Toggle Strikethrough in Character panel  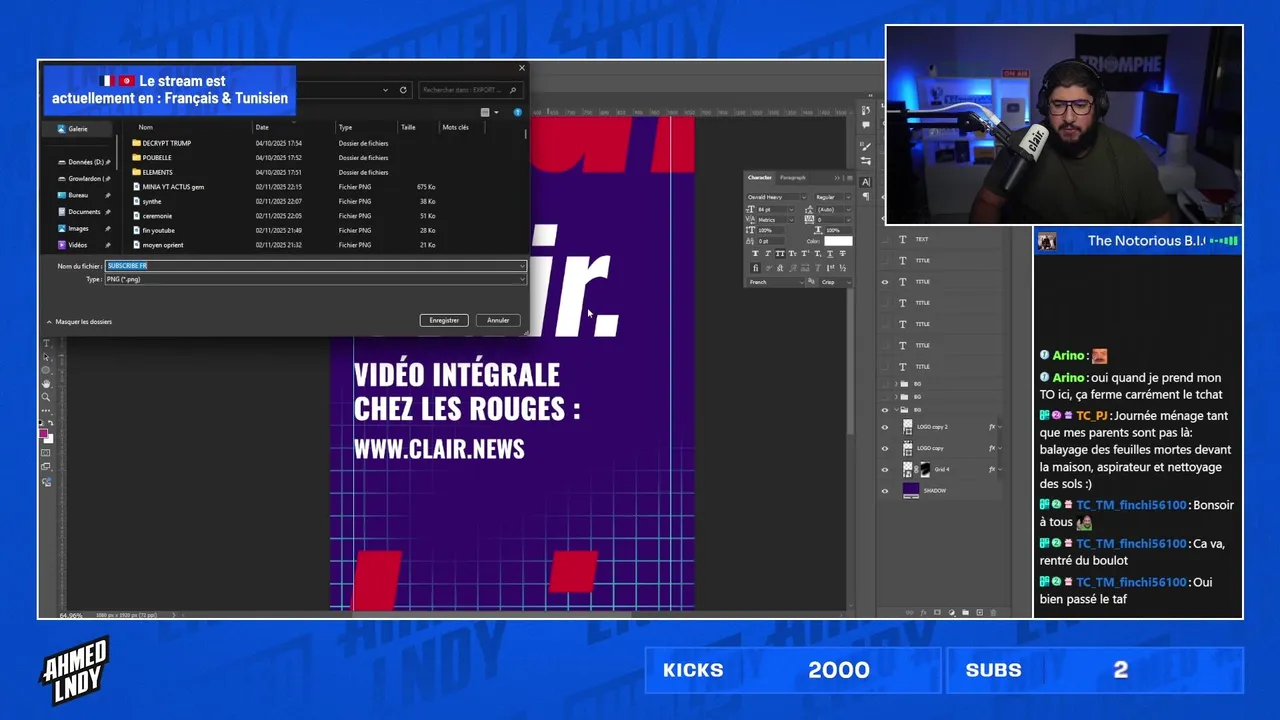tap(842, 254)
